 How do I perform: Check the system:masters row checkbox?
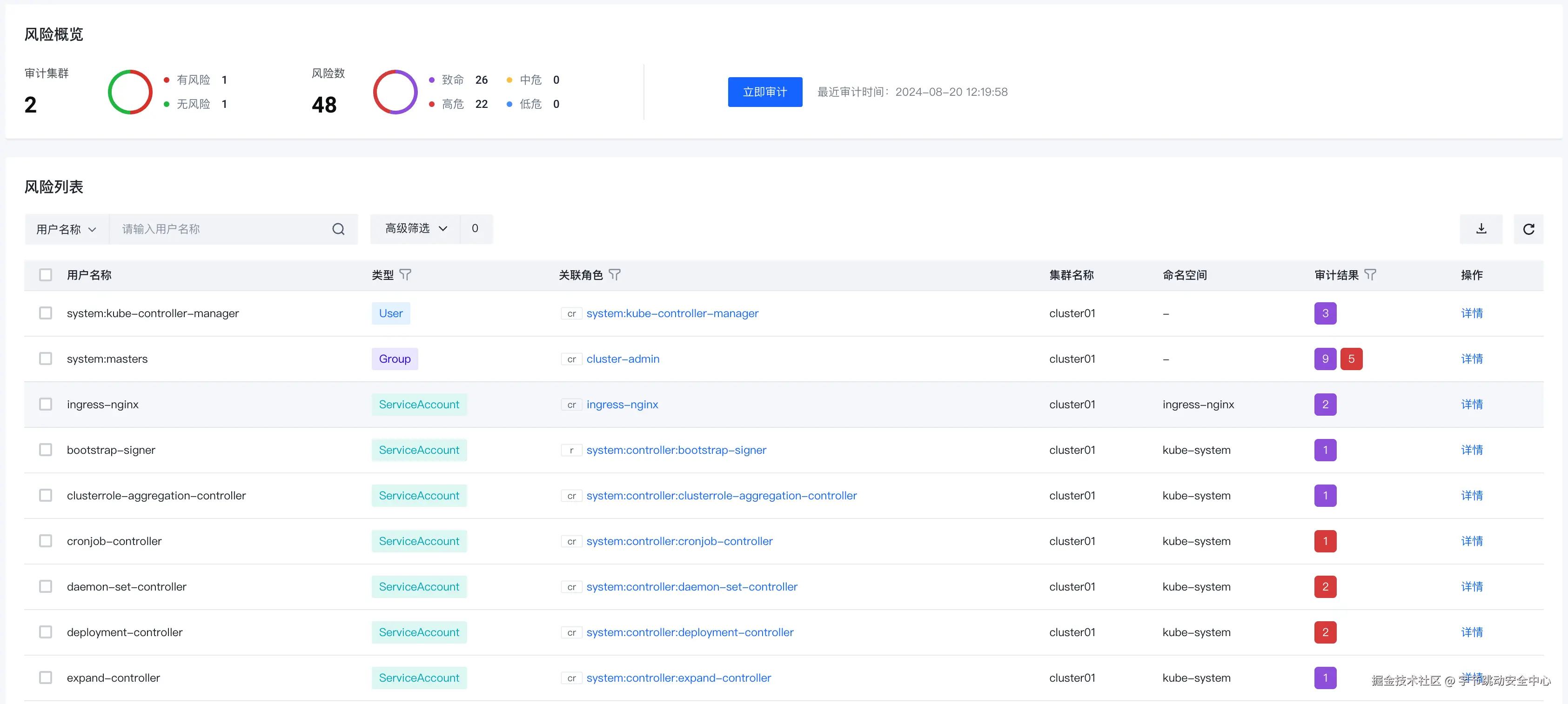coord(46,359)
